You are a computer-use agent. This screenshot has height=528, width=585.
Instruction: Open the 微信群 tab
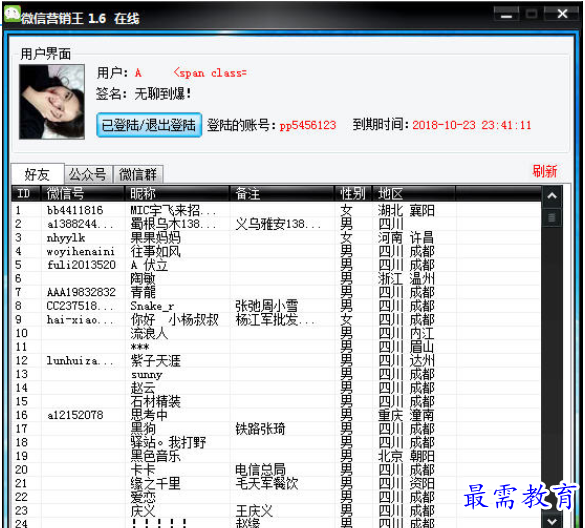(x=138, y=174)
